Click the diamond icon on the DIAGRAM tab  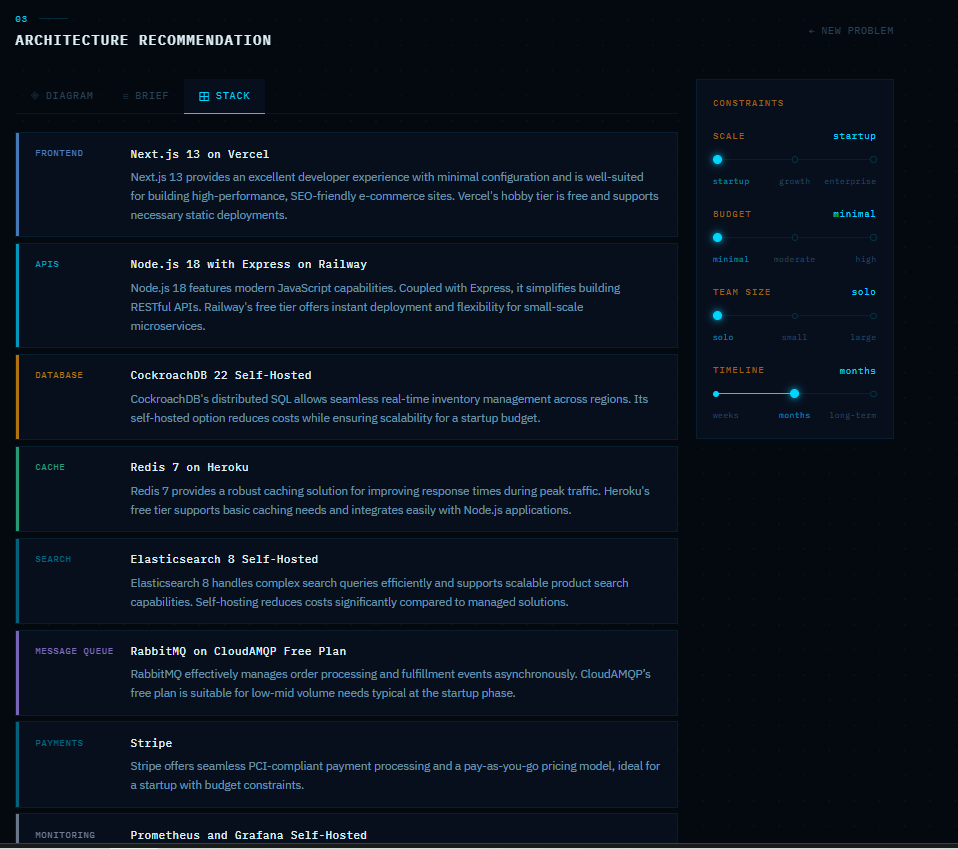(36, 95)
